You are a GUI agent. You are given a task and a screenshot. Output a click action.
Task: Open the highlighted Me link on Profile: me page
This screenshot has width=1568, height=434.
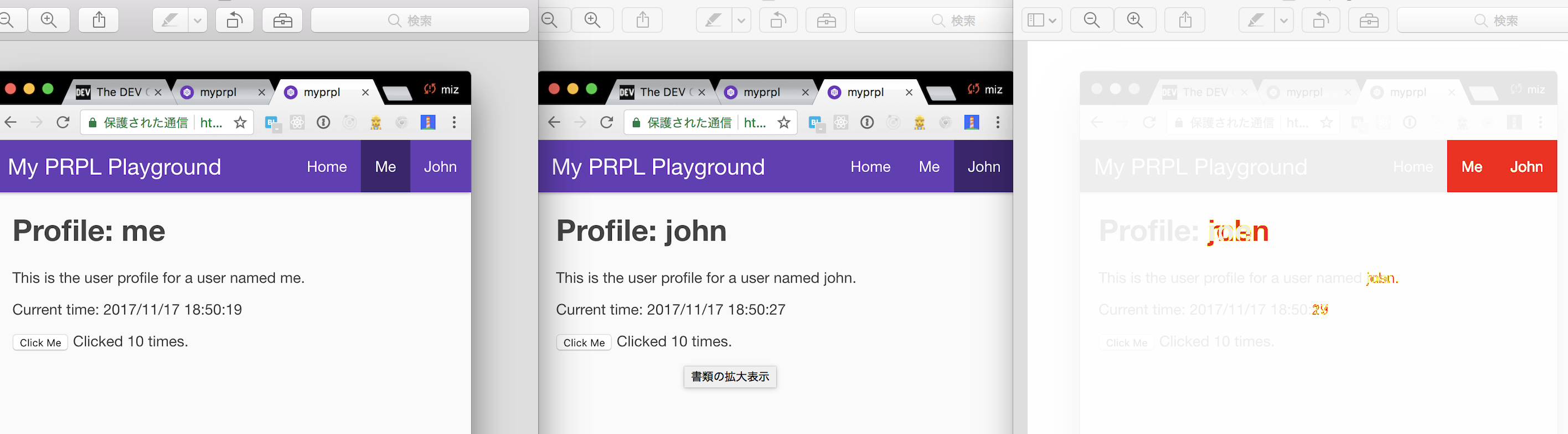[385, 166]
